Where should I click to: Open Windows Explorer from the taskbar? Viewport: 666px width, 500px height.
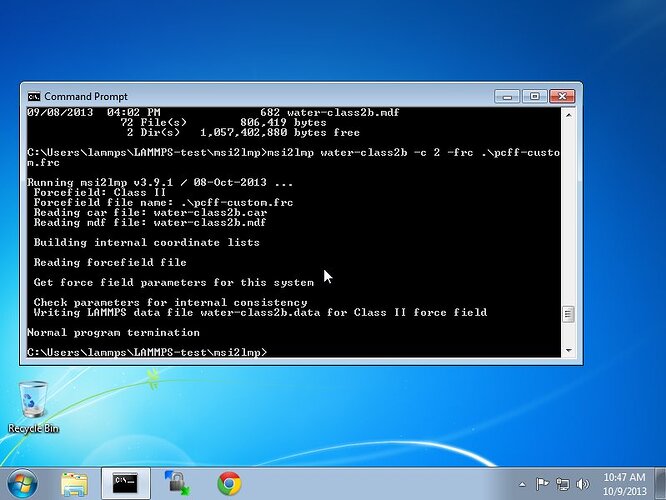click(74, 484)
